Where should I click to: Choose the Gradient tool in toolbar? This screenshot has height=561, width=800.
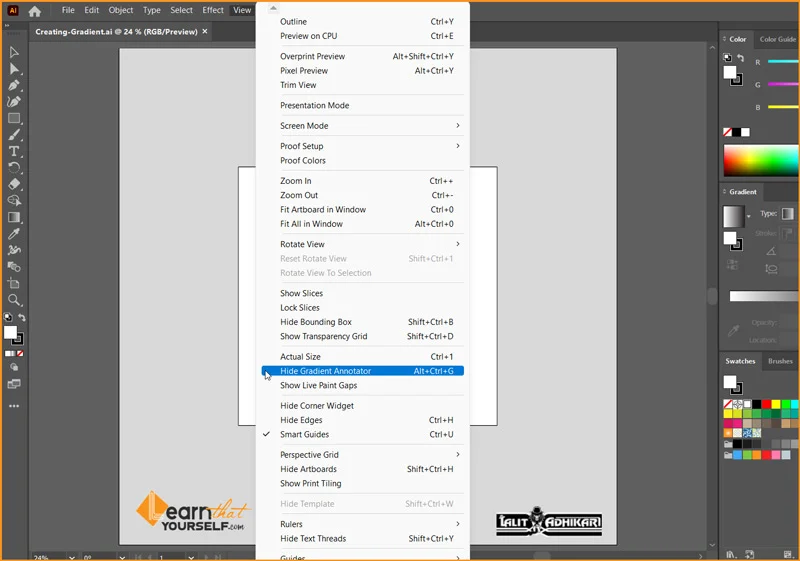(14, 217)
